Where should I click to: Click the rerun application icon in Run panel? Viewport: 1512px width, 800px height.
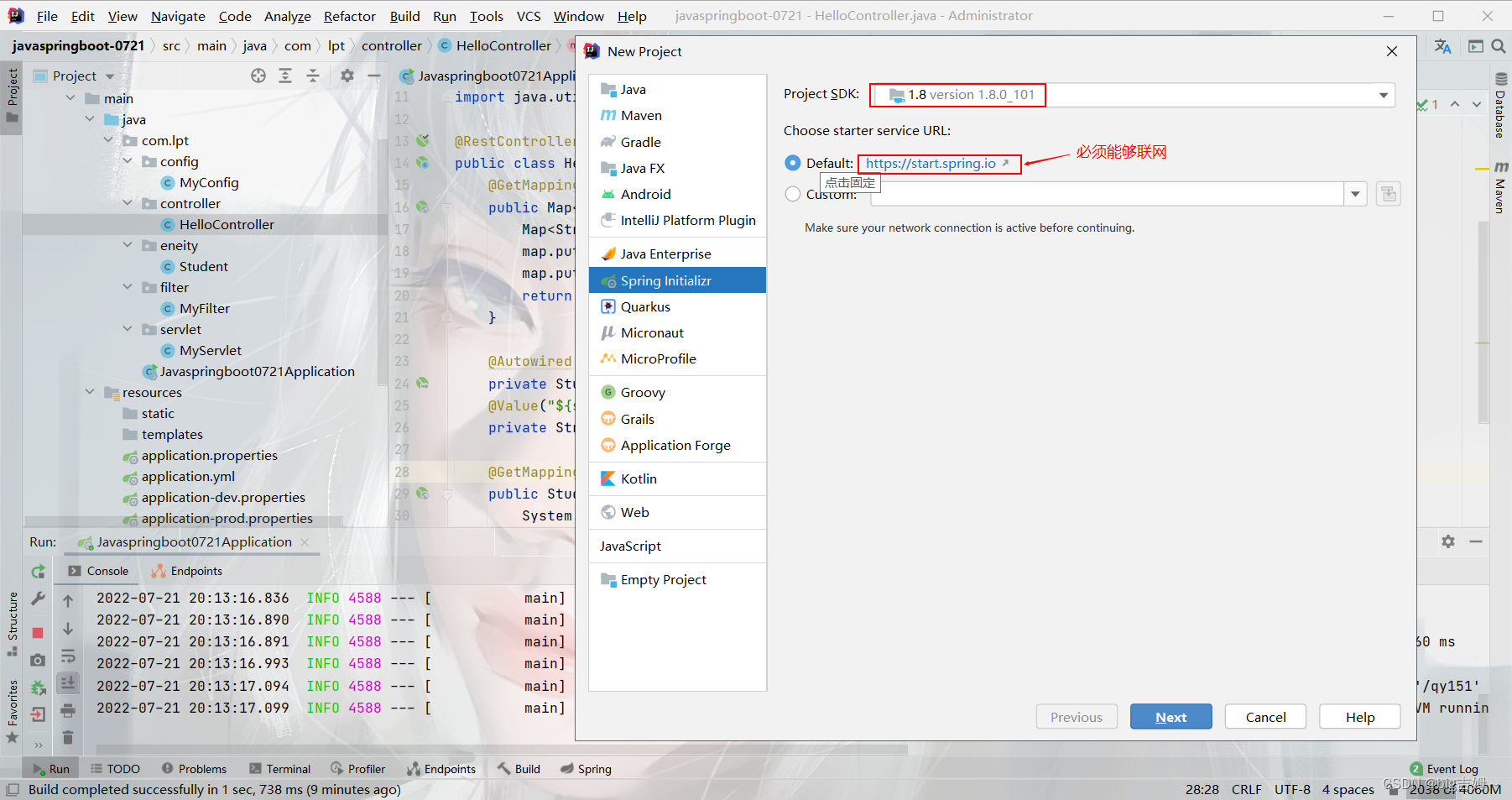pyautogui.click(x=38, y=572)
